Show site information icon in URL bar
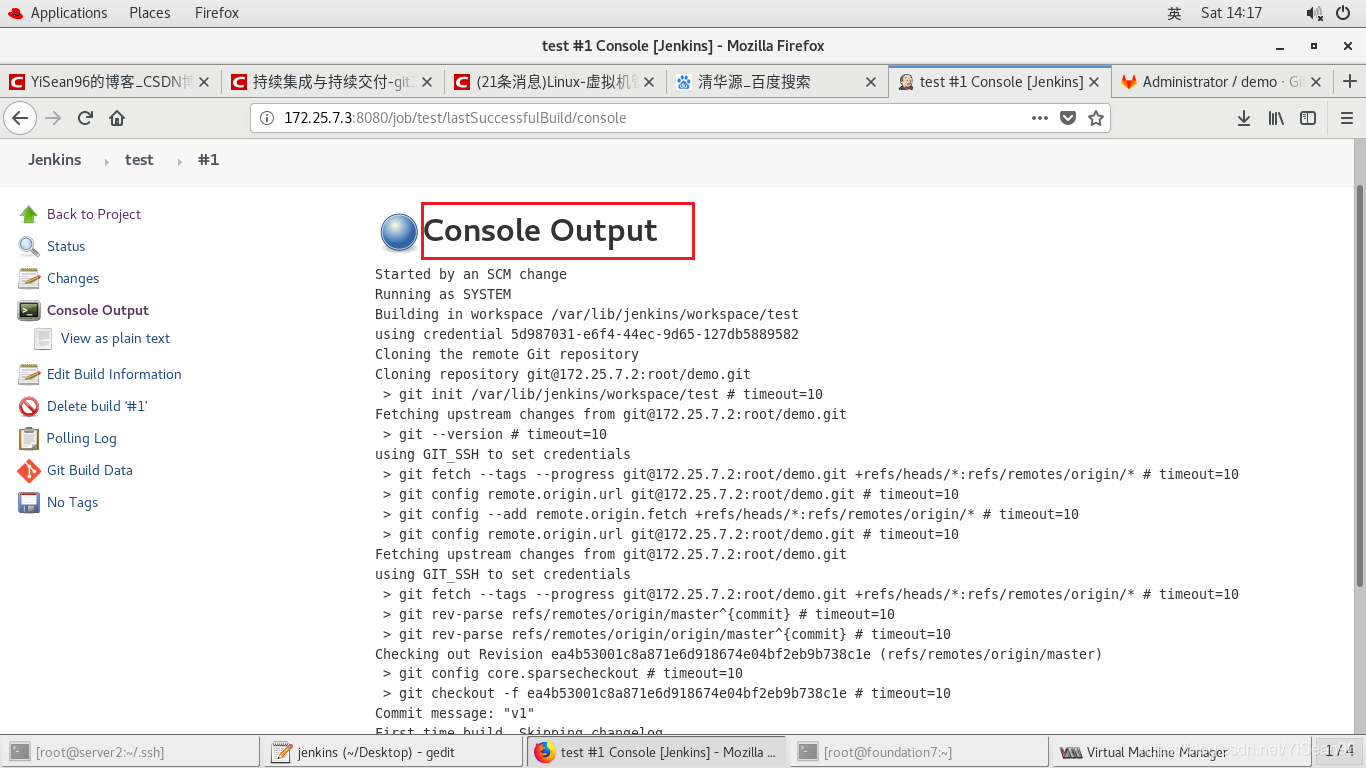Image resolution: width=1366 pixels, height=768 pixels. 267,118
